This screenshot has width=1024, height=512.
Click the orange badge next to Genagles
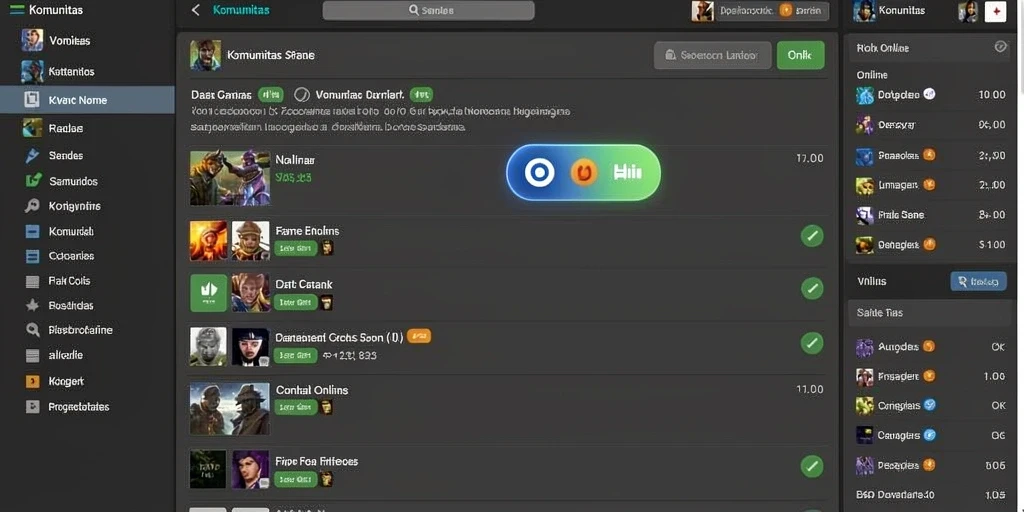coord(929,244)
